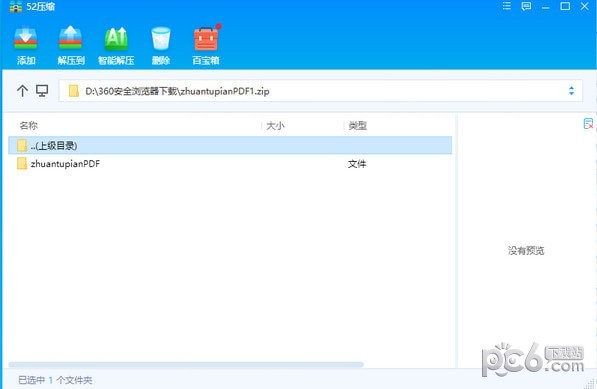This screenshot has height=389, width=597.
Task: Click the folder icon of 上级目录
Action: 22,145
